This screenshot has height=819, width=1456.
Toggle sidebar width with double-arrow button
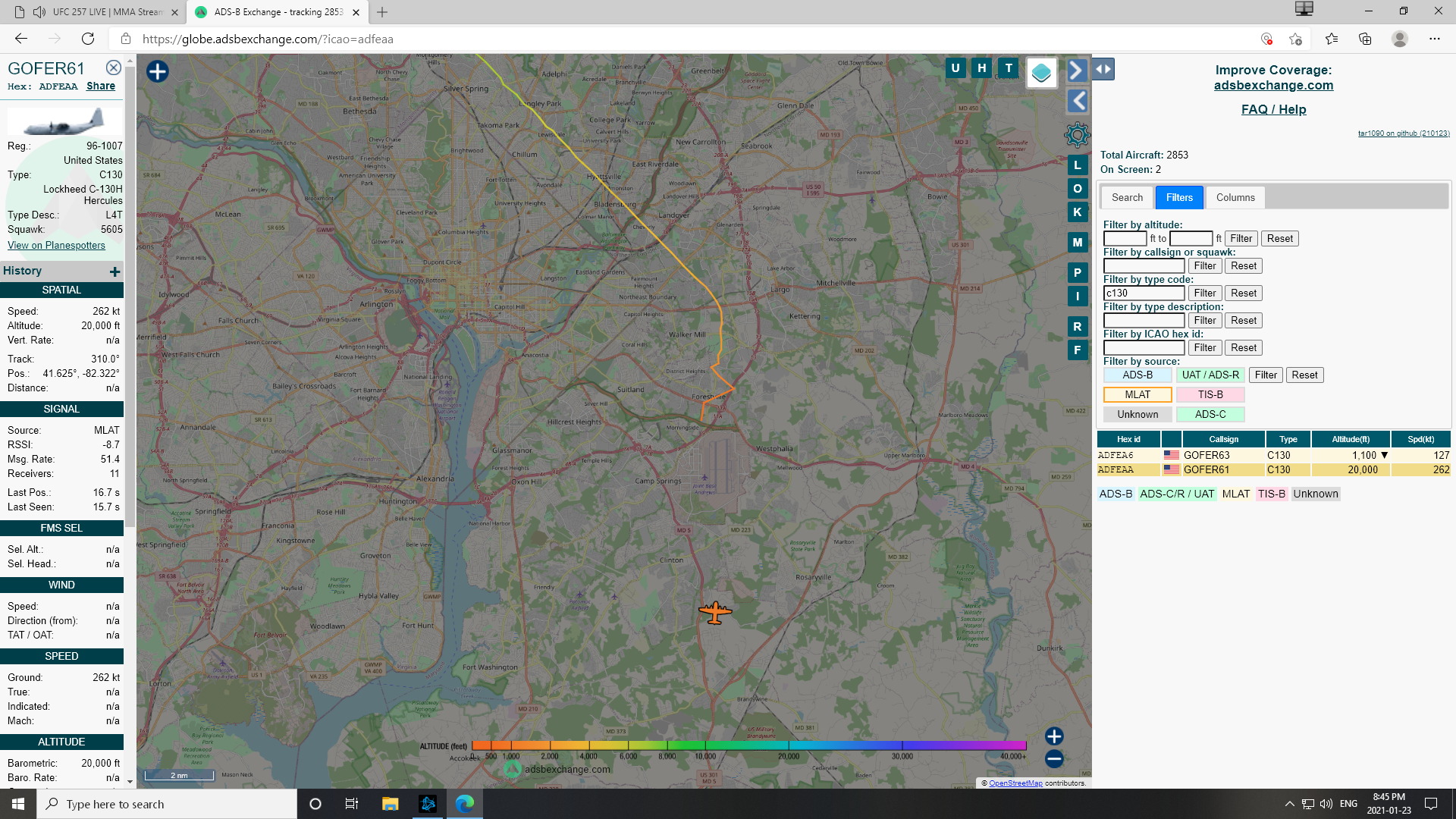1103,69
